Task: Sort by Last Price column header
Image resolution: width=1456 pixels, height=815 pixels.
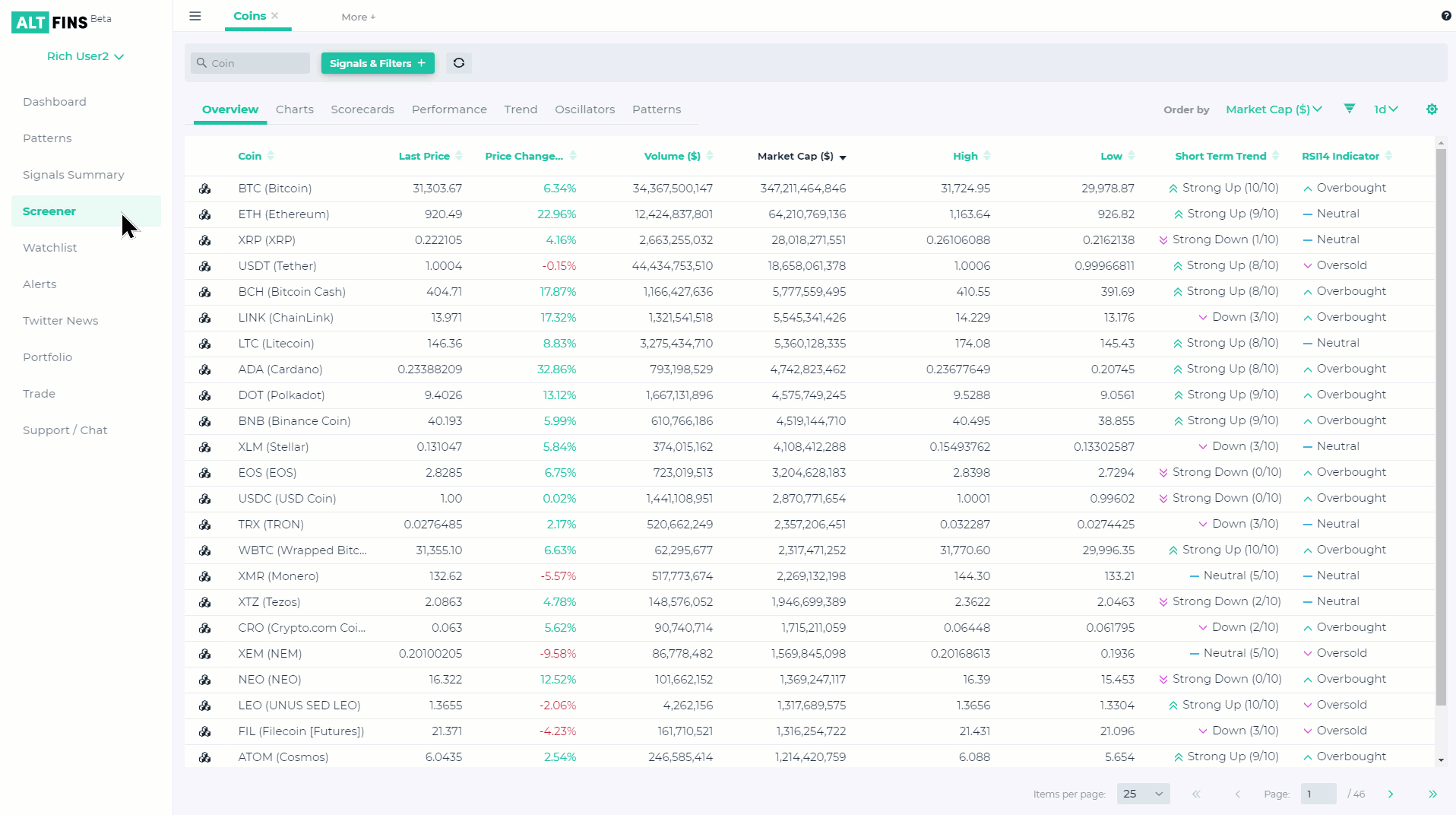Action: point(430,156)
